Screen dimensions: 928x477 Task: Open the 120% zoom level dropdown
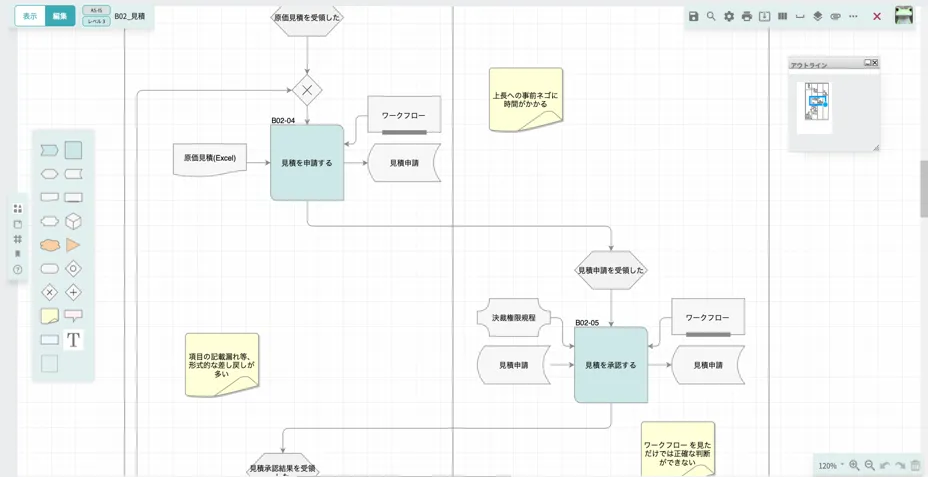[831, 466]
